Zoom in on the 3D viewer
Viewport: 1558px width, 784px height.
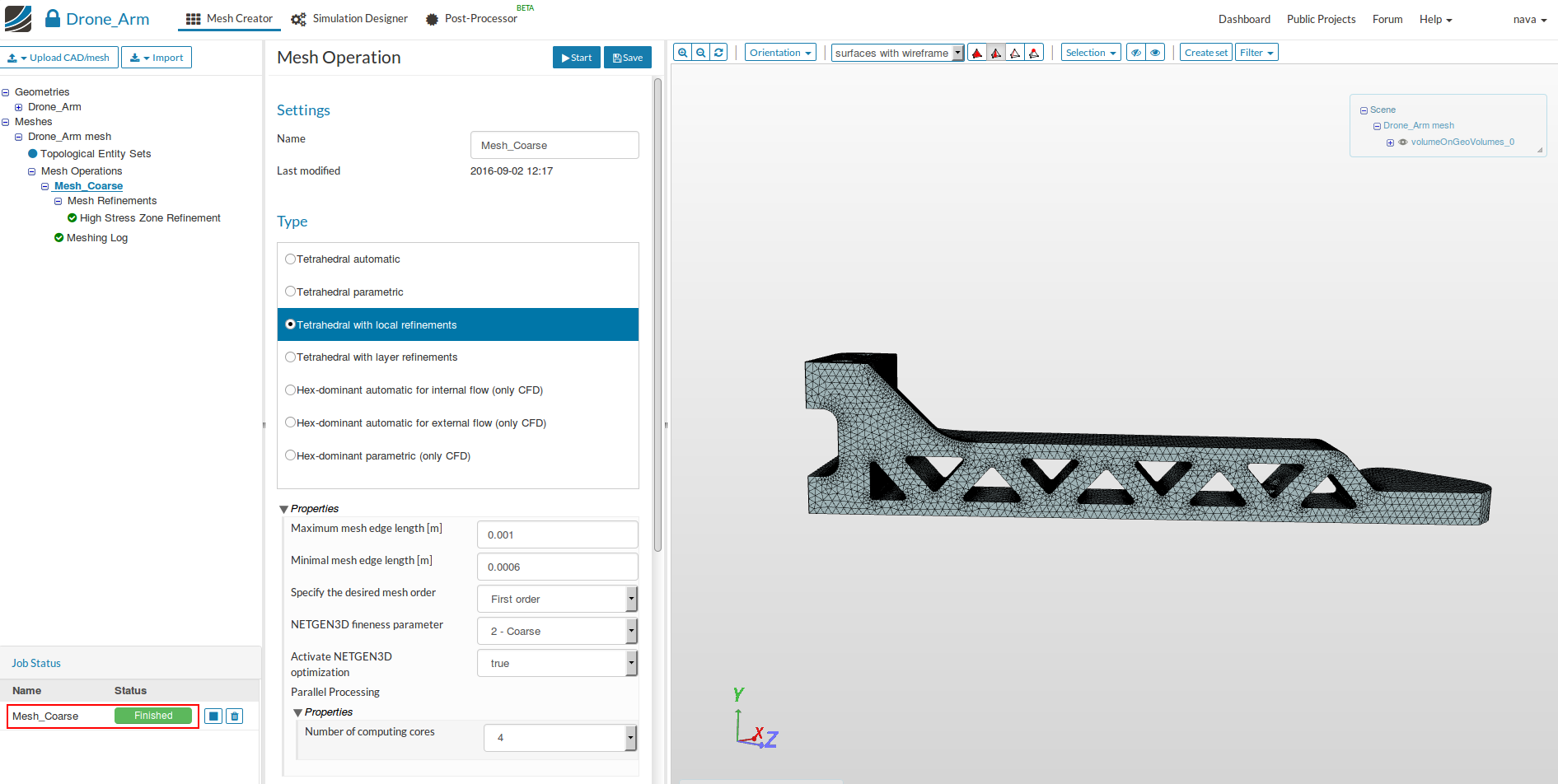pyautogui.click(x=682, y=53)
